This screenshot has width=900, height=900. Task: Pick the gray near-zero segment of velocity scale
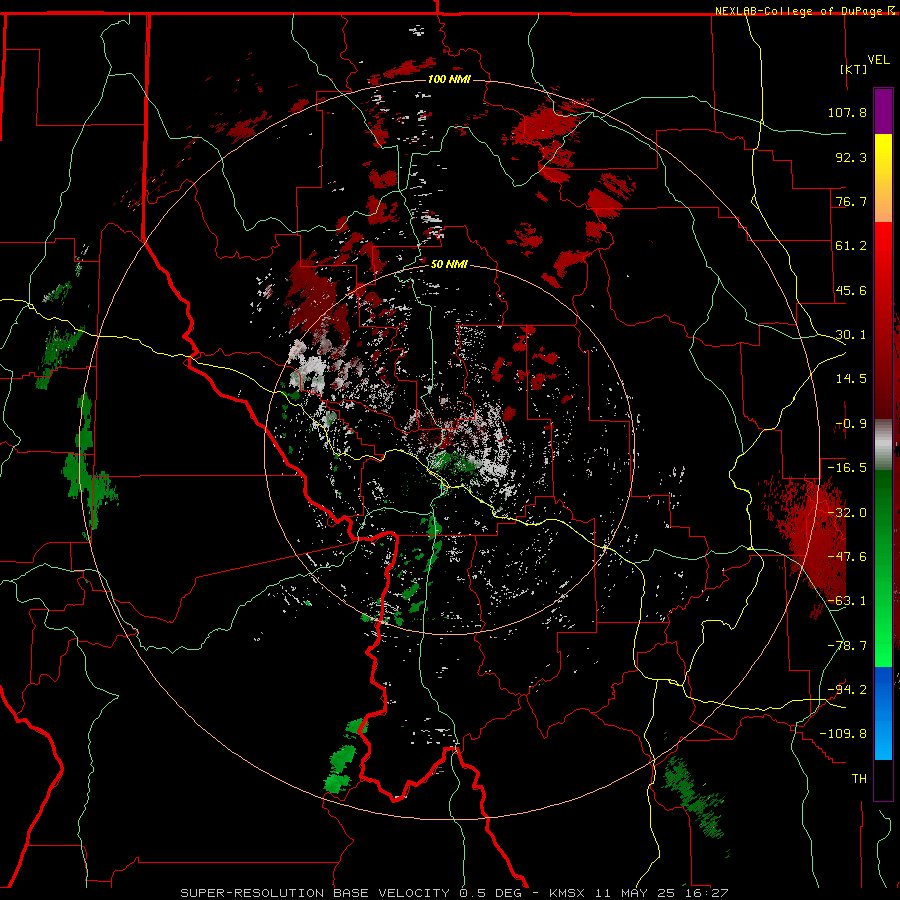click(x=883, y=445)
